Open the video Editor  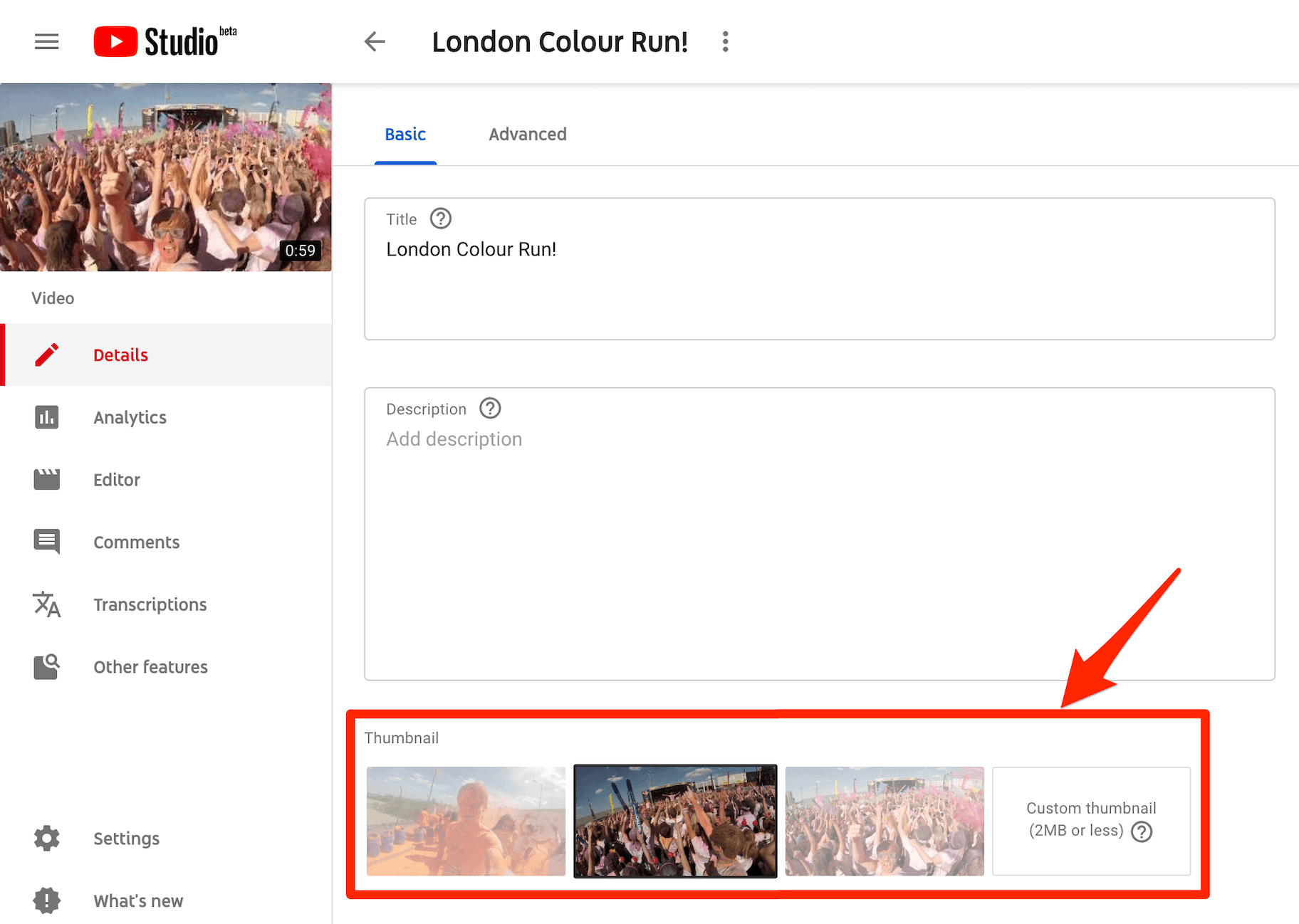coord(116,479)
